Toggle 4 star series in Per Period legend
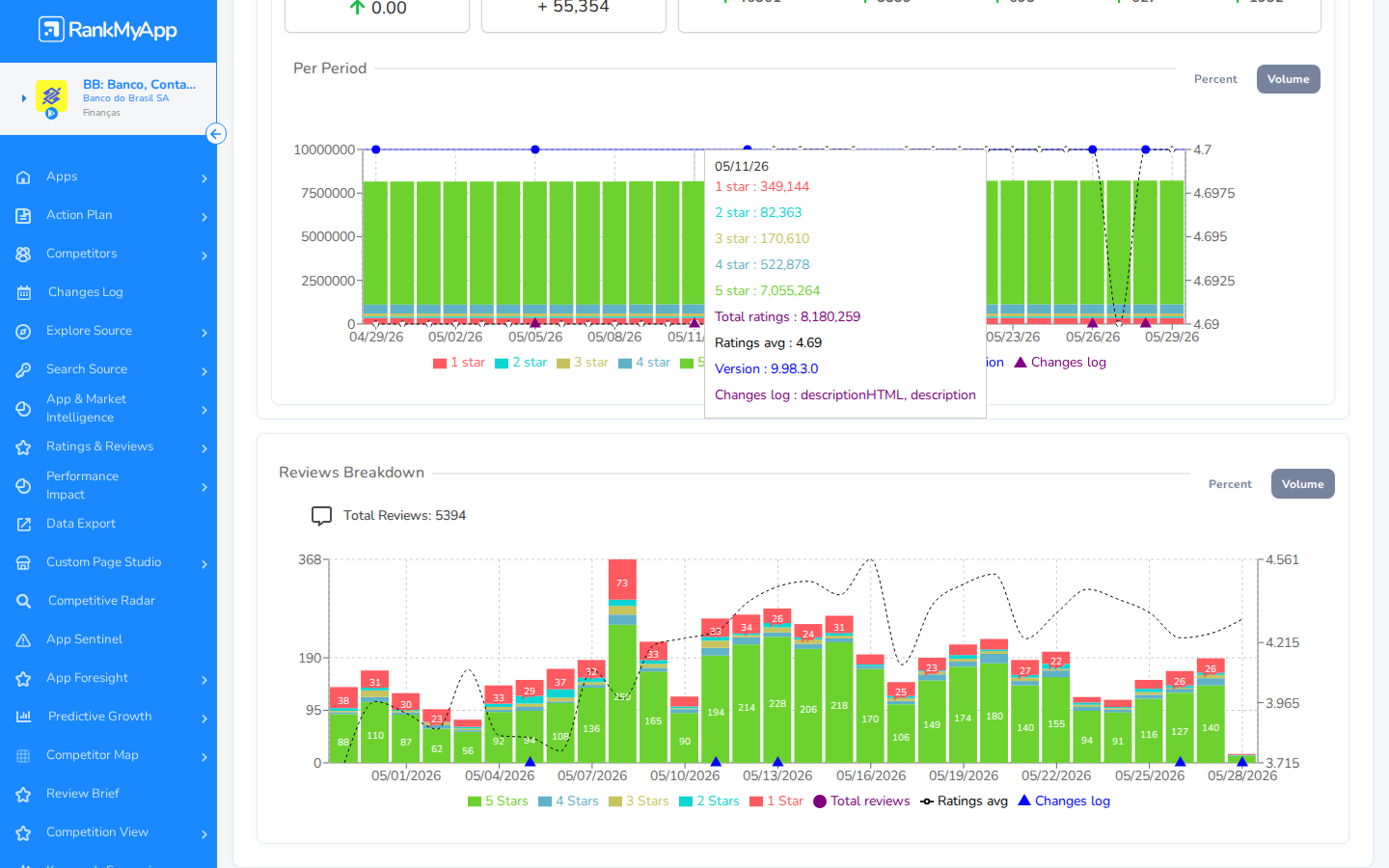The width and height of the screenshot is (1389, 868). coord(644,363)
